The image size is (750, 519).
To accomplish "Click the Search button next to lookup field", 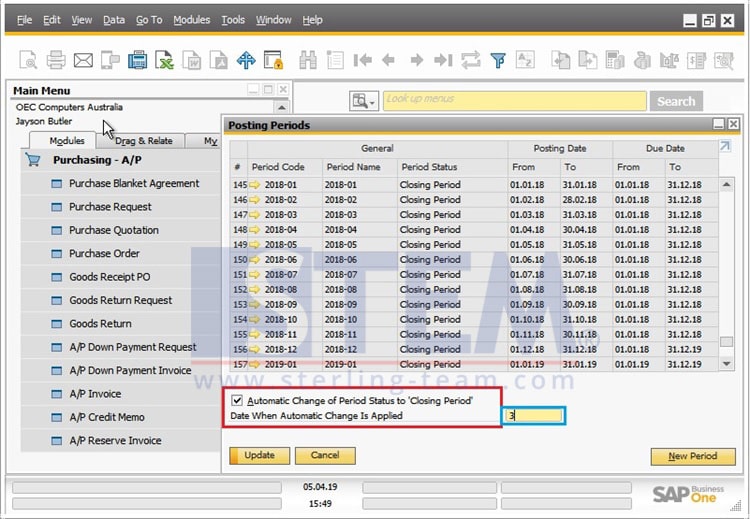I will coord(676,101).
